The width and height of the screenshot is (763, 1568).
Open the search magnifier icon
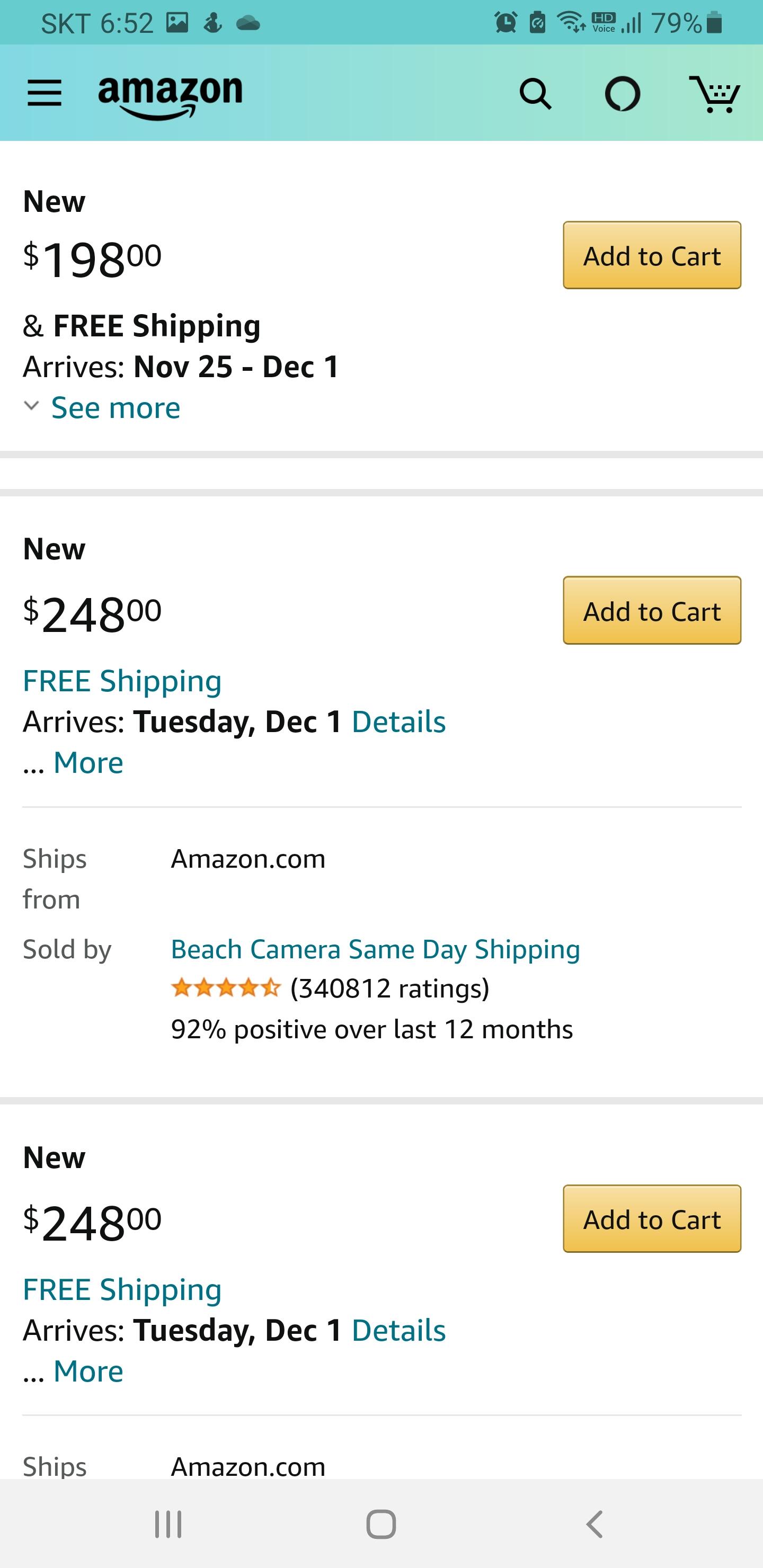pos(535,94)
